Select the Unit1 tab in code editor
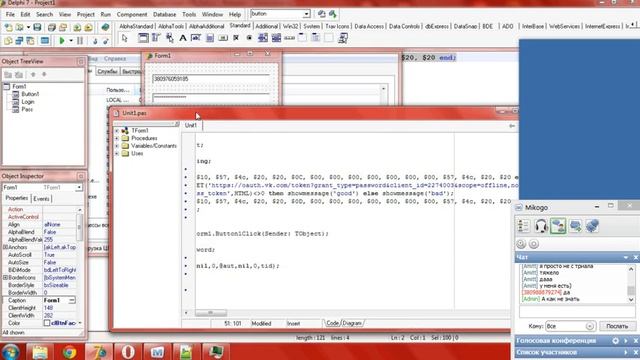Image resolution: width=640 pixels, height=360 pixels. 191,125
